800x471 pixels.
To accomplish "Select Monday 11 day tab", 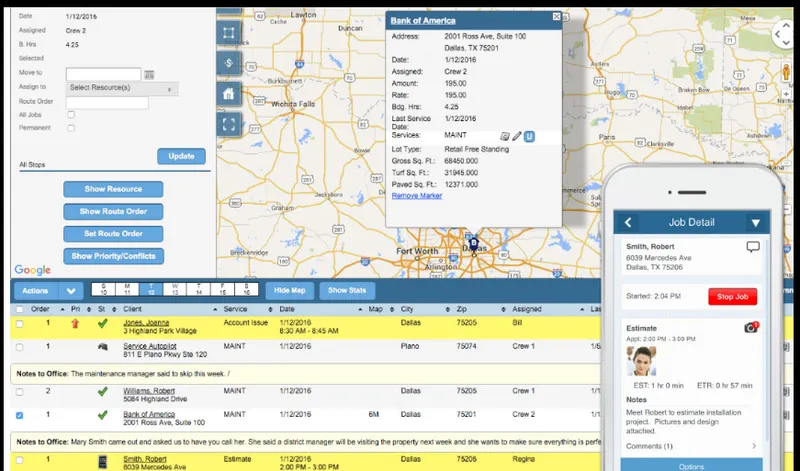I will click(x=127, y=290).
